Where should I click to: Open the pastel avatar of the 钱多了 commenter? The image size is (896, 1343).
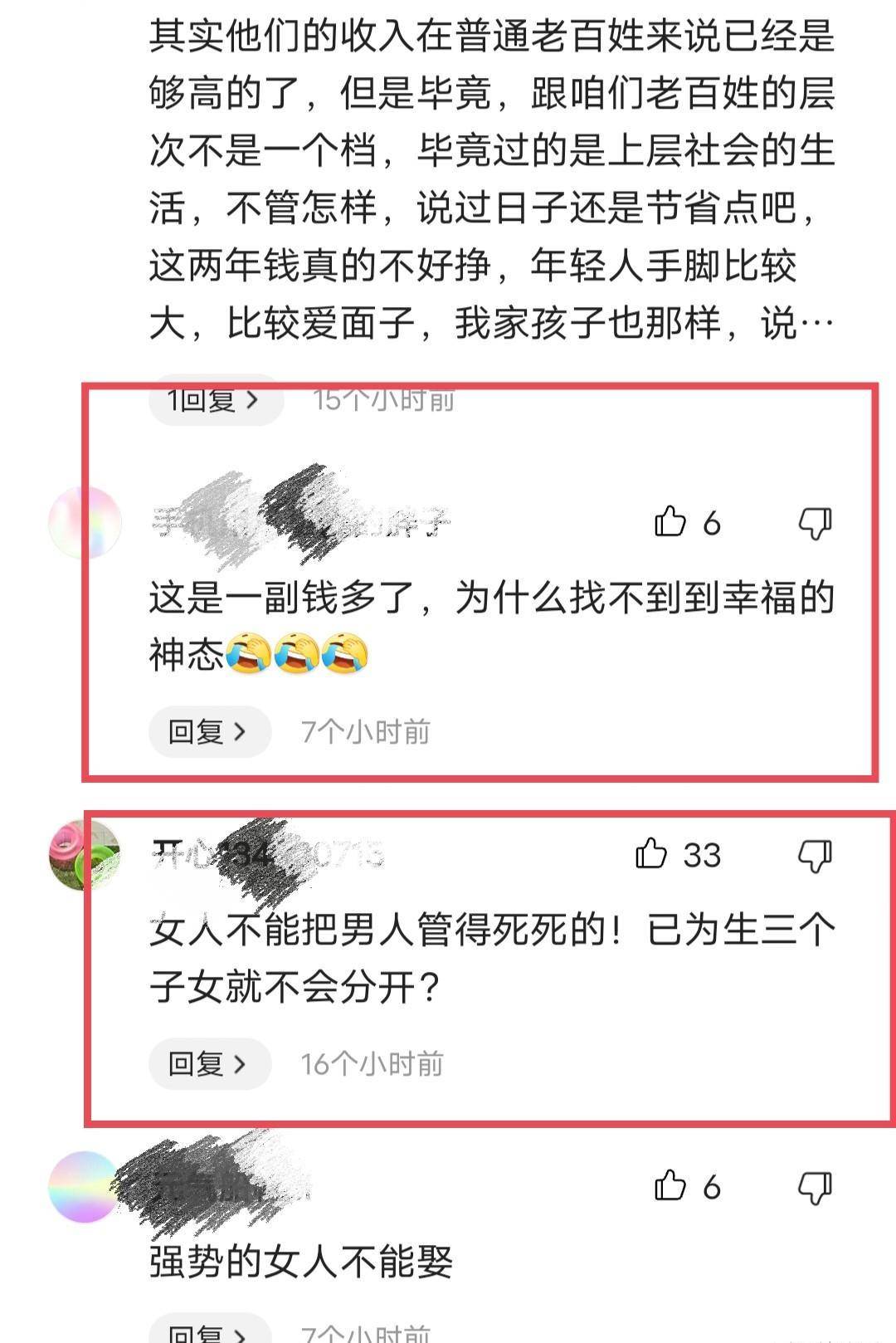point(85,523)
